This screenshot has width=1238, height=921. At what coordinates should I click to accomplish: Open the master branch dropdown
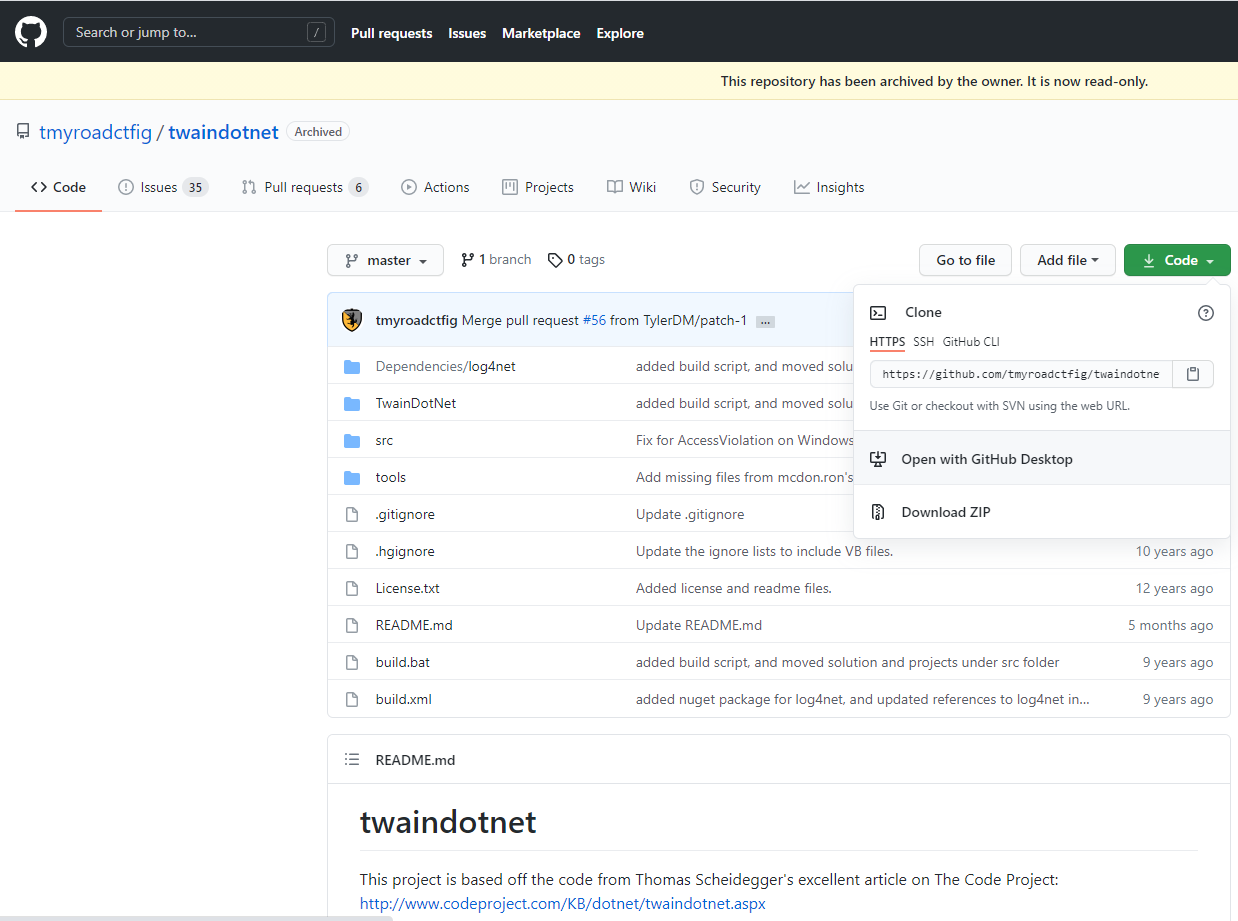pyautogui.click(x=385, y=260)
